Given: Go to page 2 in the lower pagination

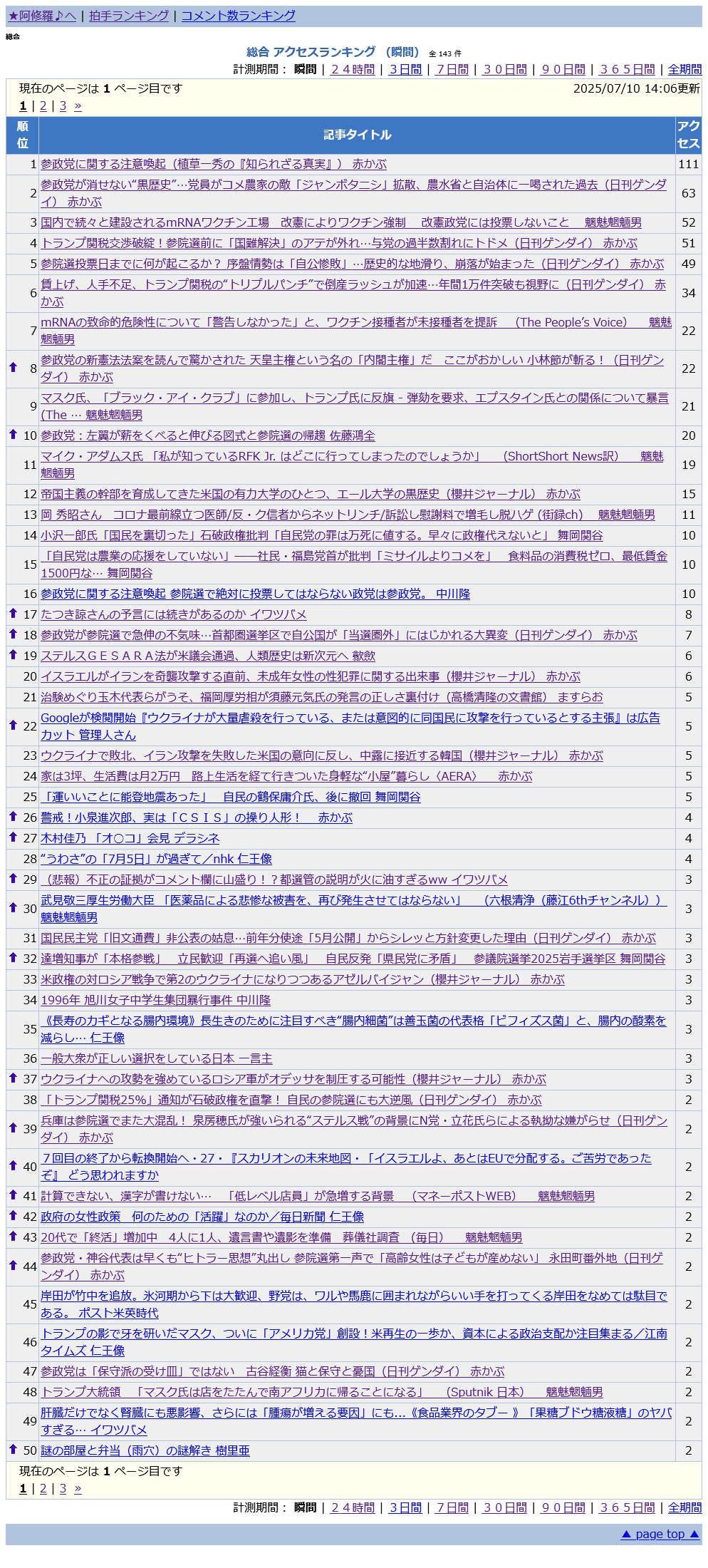Looking at the screenshot, I should pos(43,1489).
